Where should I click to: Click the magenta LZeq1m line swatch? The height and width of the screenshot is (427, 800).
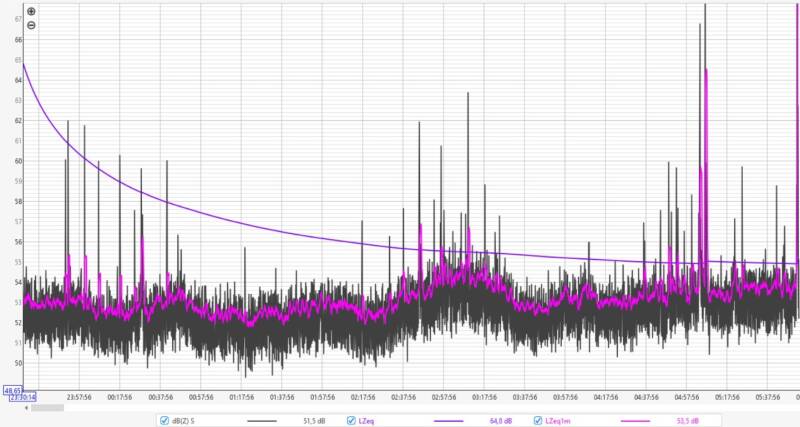tap(636, 421)
